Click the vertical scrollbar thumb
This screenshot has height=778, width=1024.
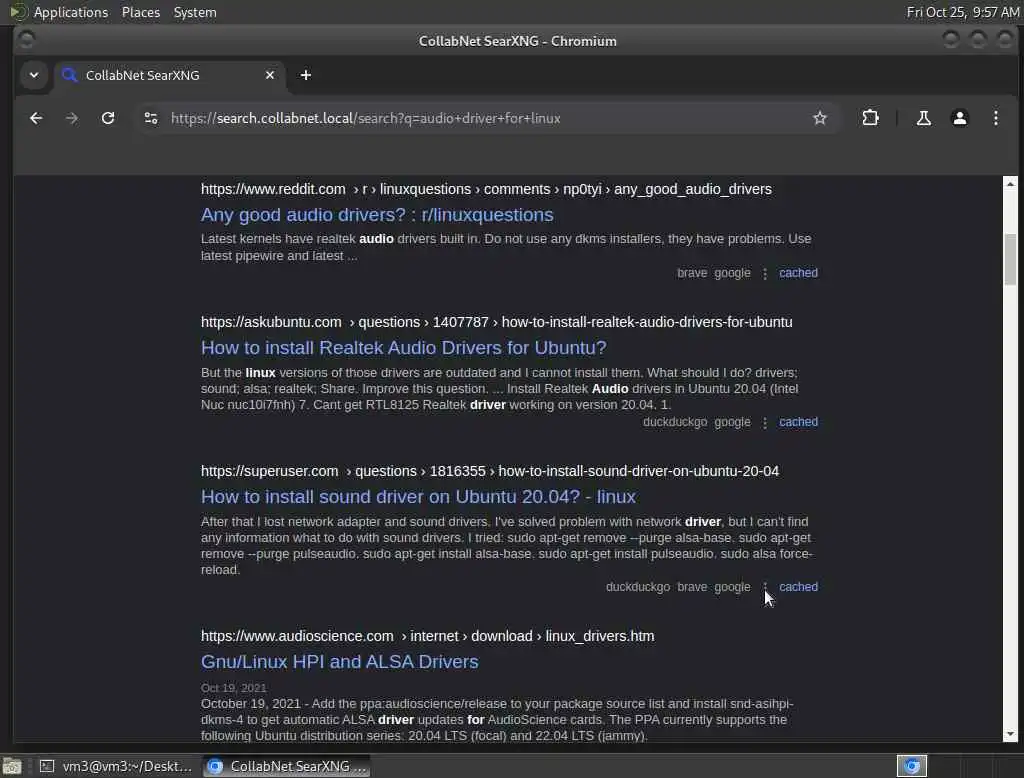coord(1010,259)
